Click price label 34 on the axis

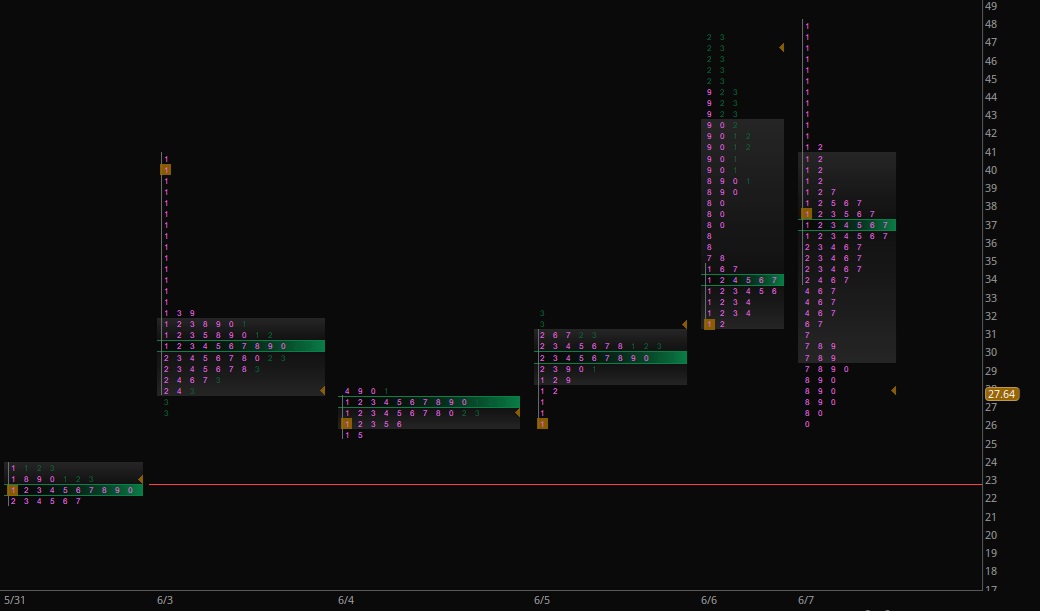991,279
